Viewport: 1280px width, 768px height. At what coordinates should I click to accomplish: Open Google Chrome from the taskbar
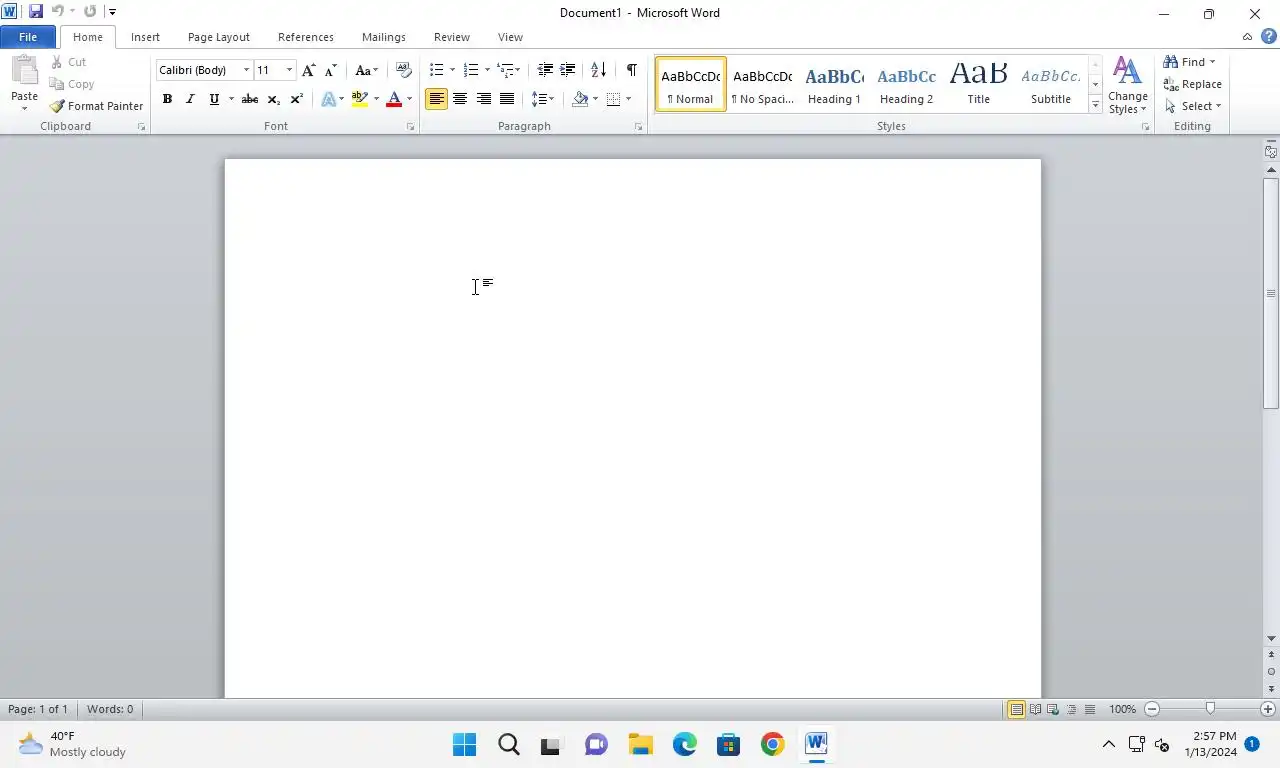pyautogui.click(x=772, y=744)
